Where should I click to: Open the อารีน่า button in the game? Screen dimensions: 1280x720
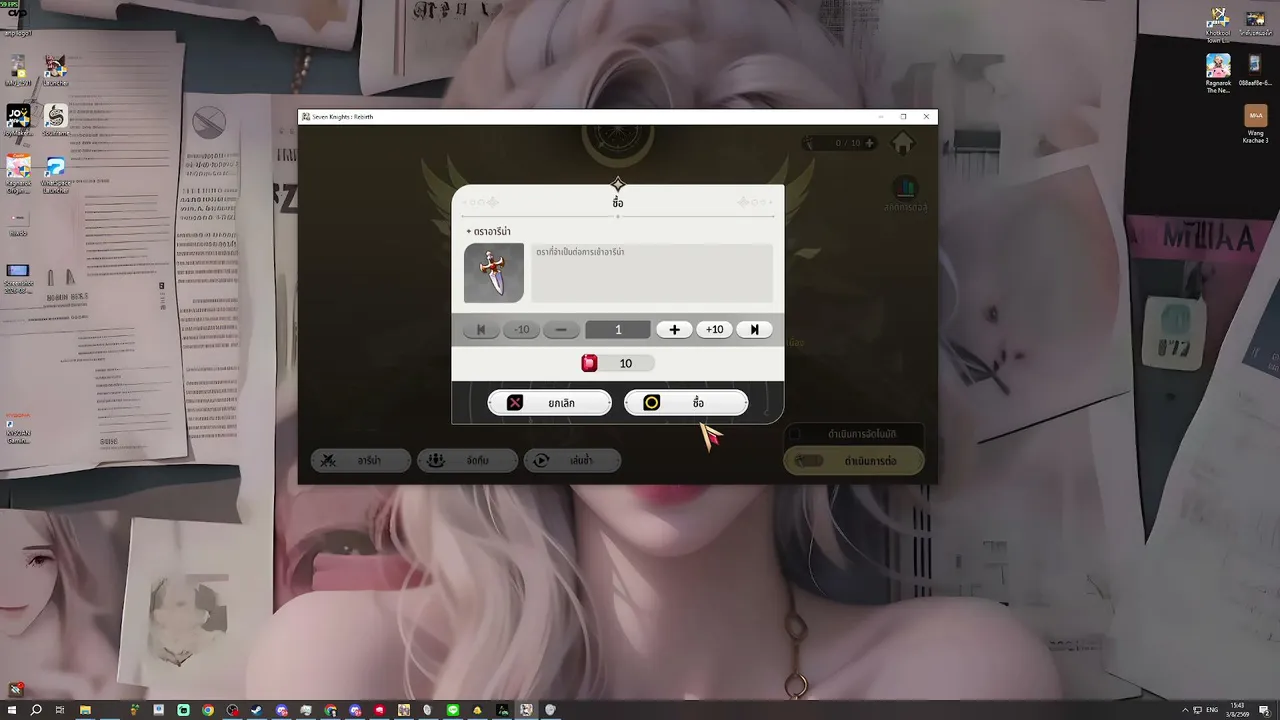(x=361, y=460)
